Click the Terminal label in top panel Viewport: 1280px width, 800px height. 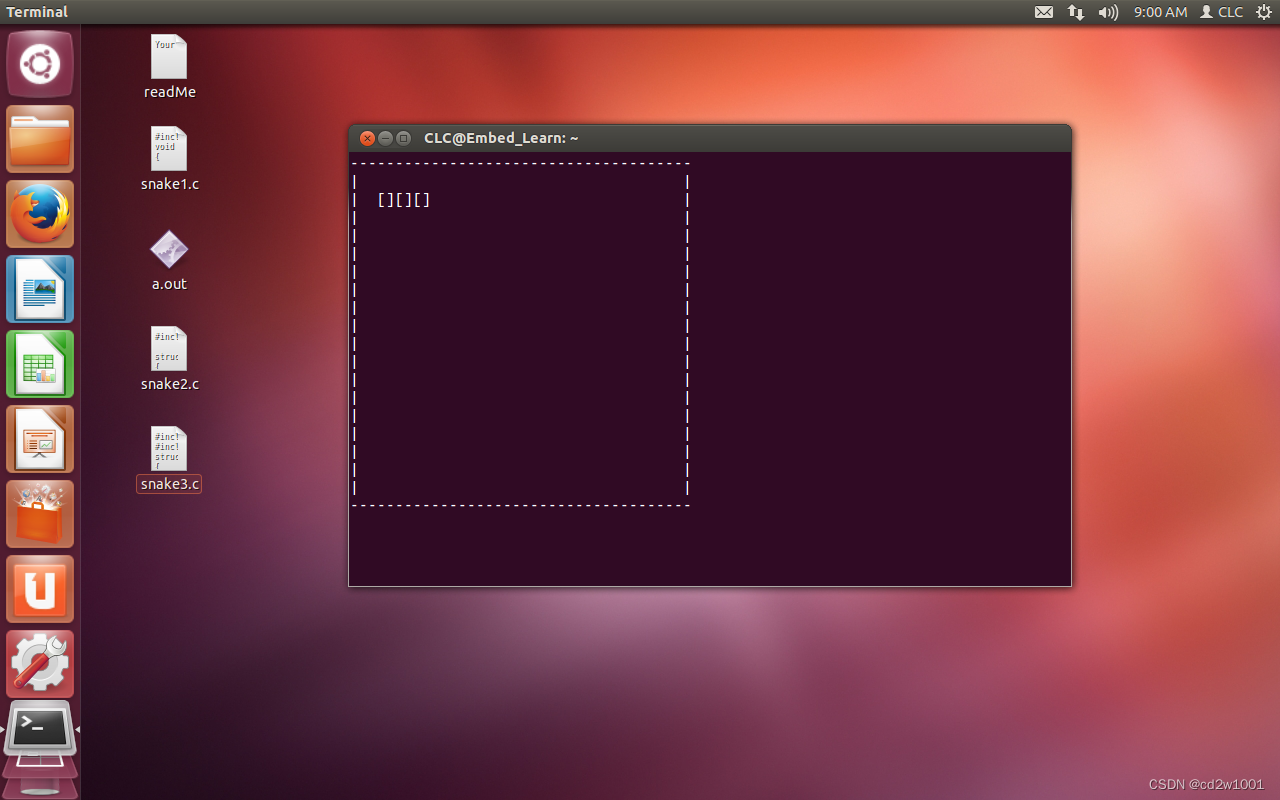(x=37, y=12)
